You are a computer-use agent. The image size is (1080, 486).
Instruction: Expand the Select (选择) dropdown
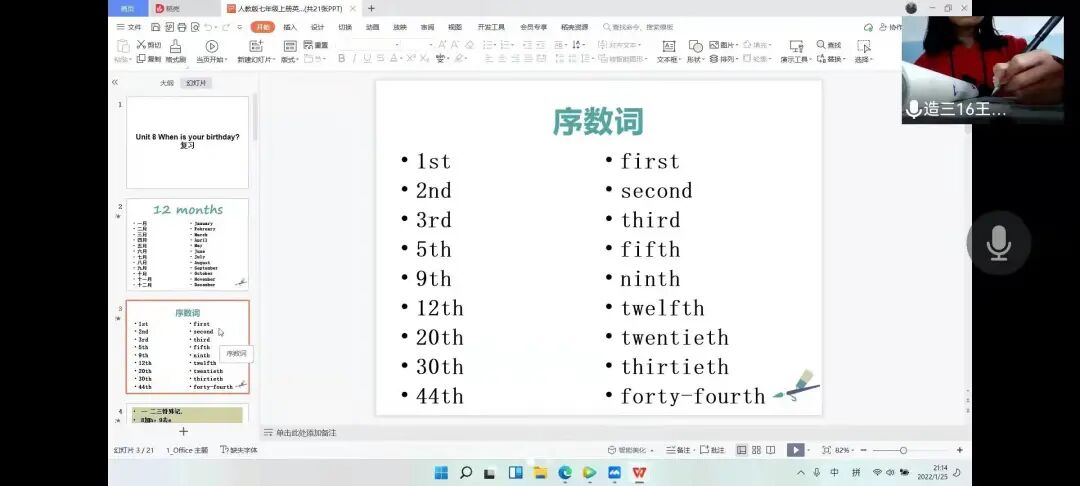[864, 60]
